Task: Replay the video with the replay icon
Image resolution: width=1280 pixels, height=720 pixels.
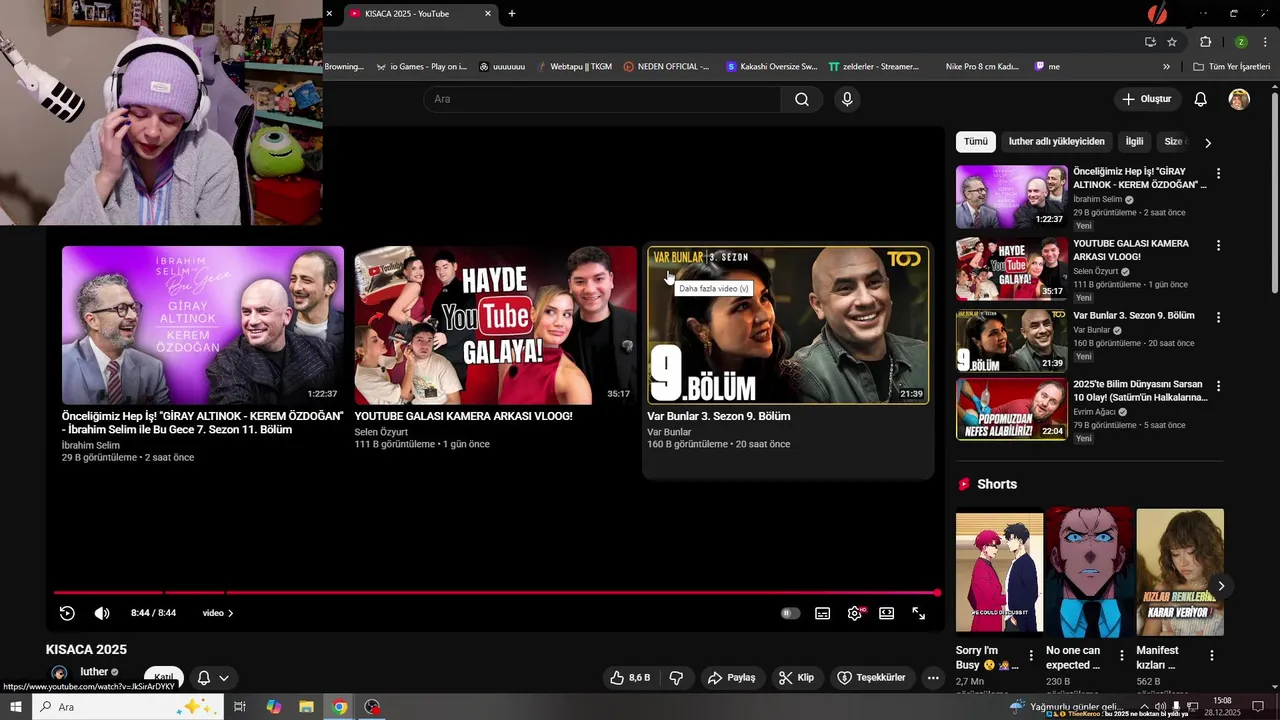Action: 67,613
